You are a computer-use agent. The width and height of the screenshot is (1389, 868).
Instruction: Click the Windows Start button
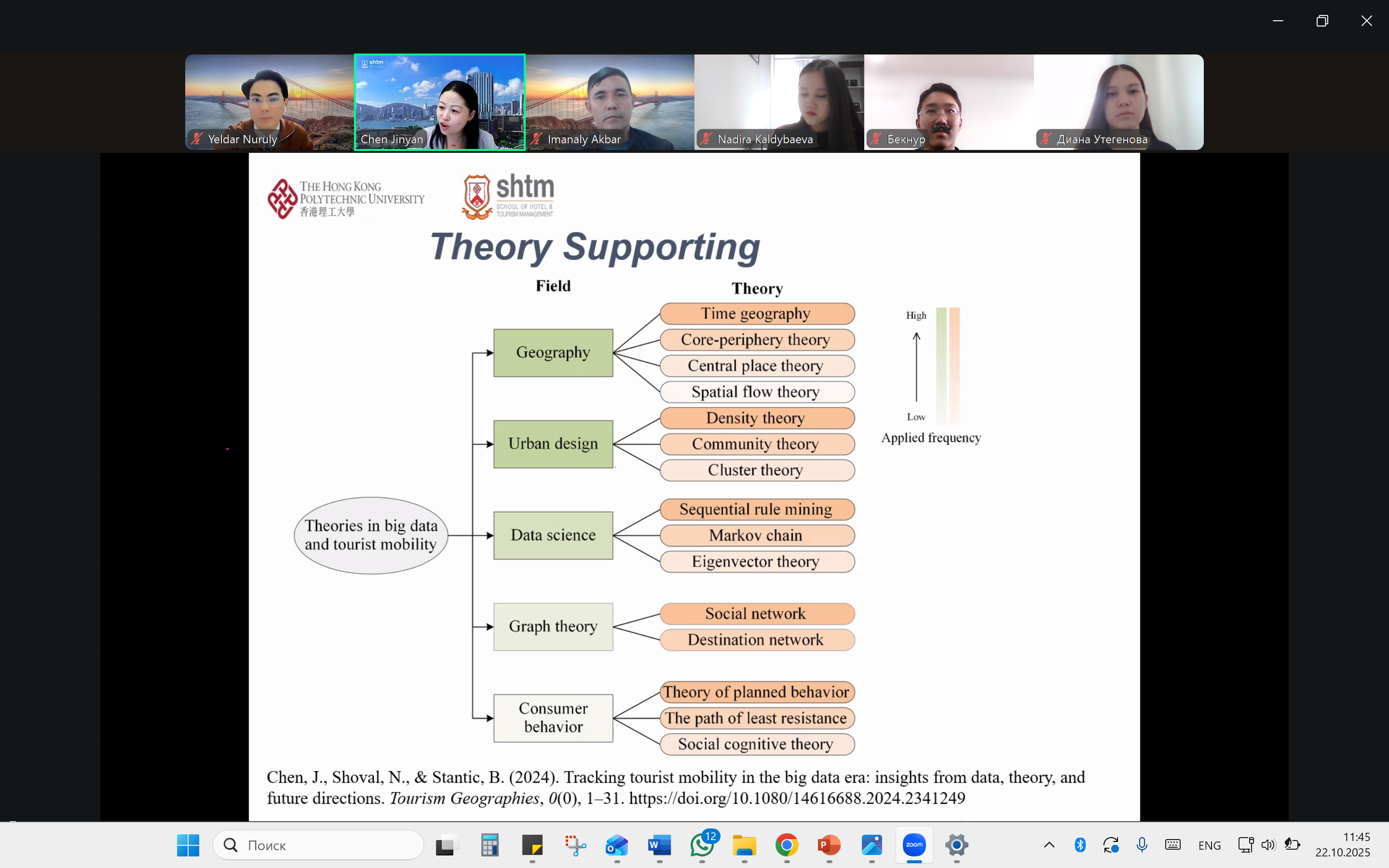(x=188, y=844)
